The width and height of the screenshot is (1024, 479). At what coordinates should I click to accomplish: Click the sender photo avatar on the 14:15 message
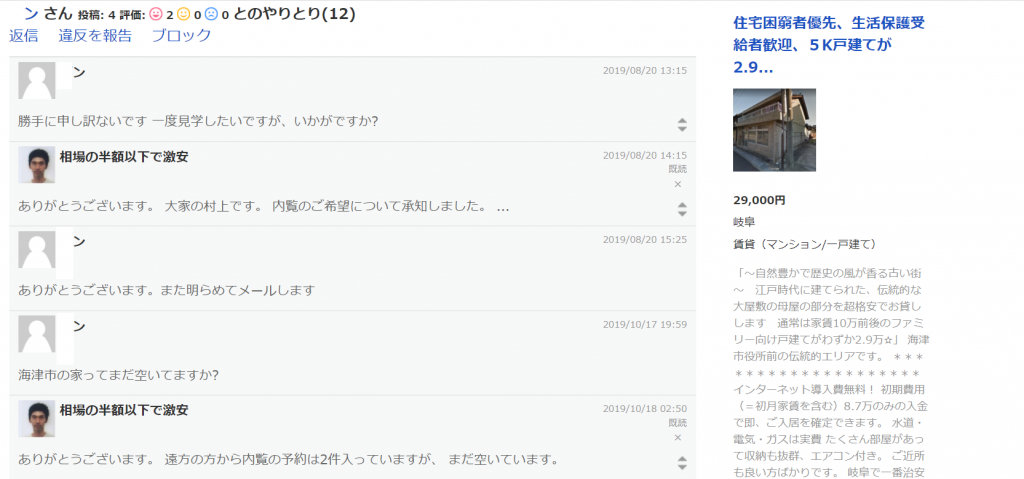coord(37,164)
